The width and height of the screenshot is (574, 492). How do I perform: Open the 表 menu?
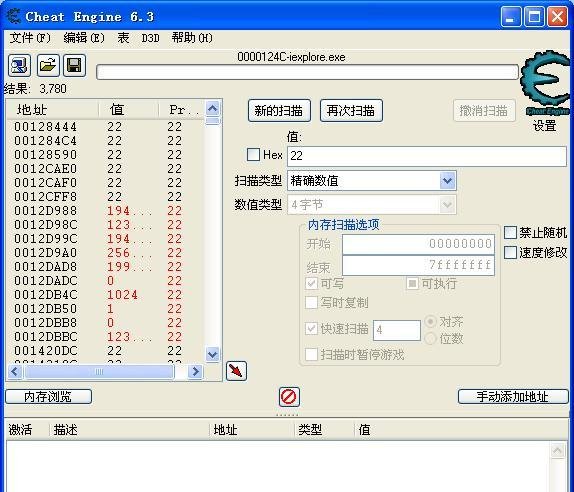[x=123, y=38]
